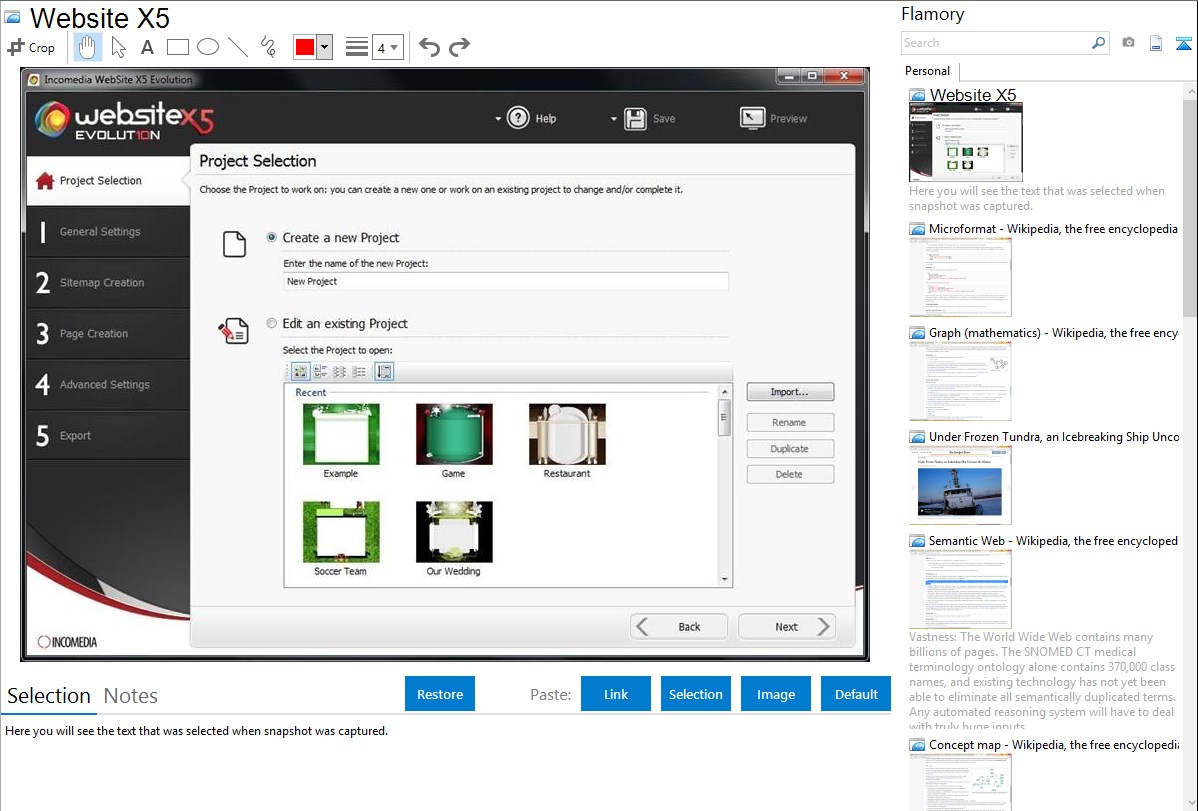This screenshot has width=1198, height=811.
Task: Open the annotation color dropdown arrow
Action: tap(325, 47)
